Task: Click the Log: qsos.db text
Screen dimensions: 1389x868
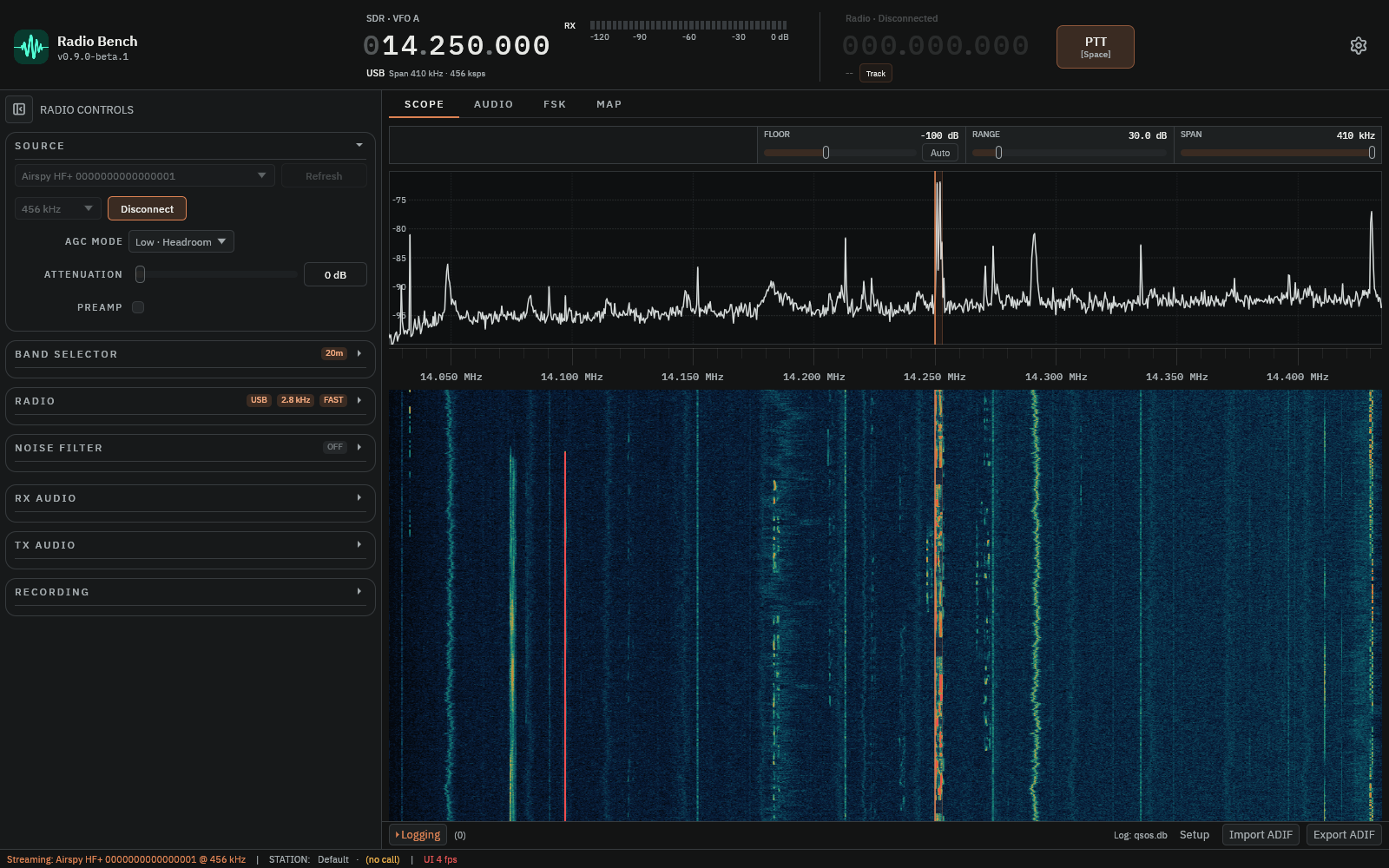Action: [x=1141, y=835]
